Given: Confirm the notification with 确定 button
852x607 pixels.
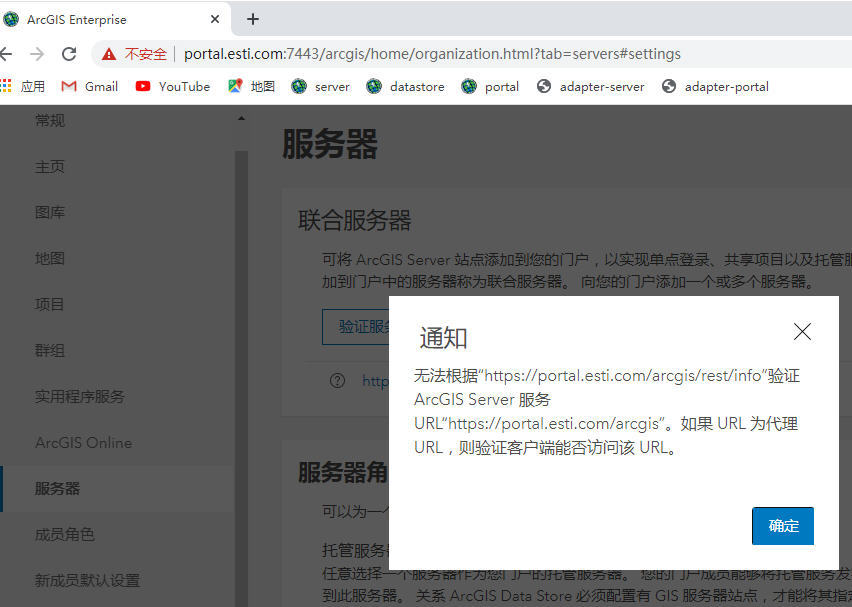Looking at the screenshot, I should (782, 525).
